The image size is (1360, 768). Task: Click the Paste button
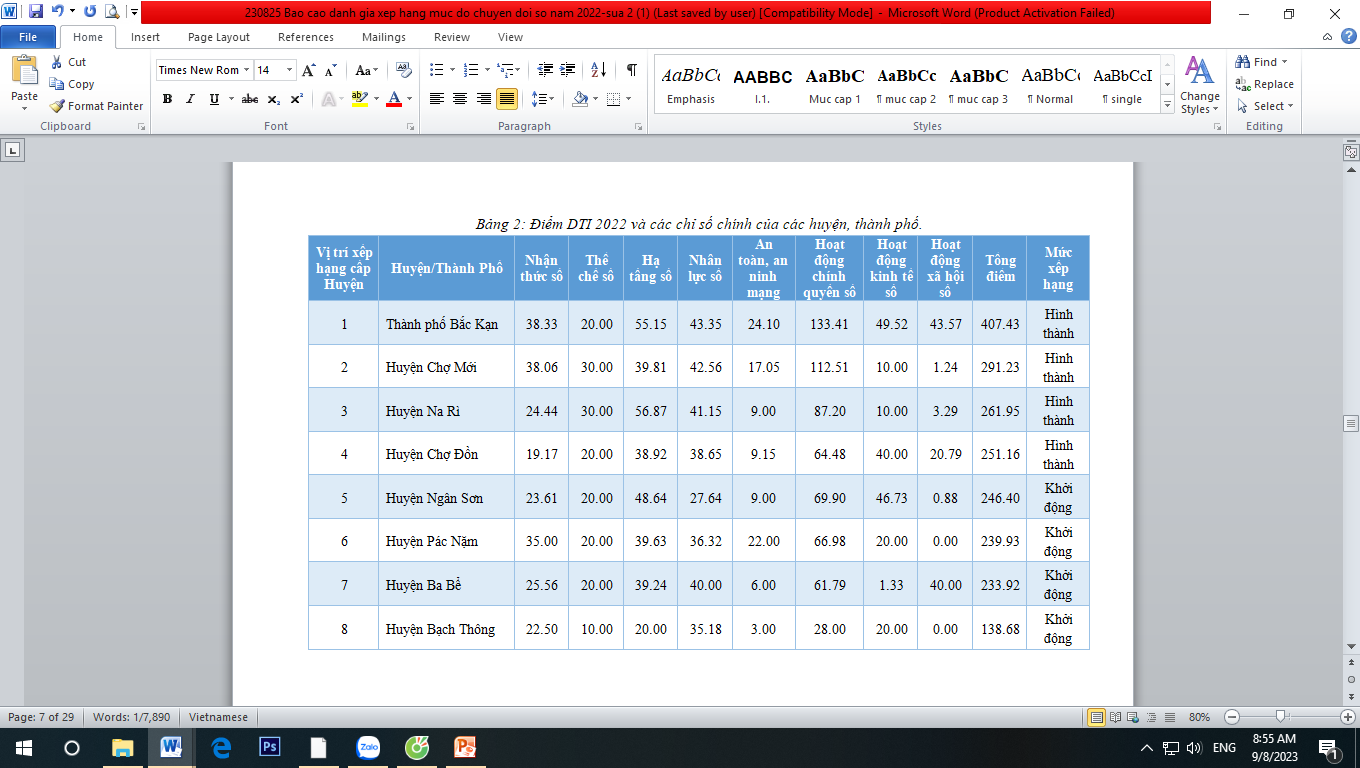(24, 83)
